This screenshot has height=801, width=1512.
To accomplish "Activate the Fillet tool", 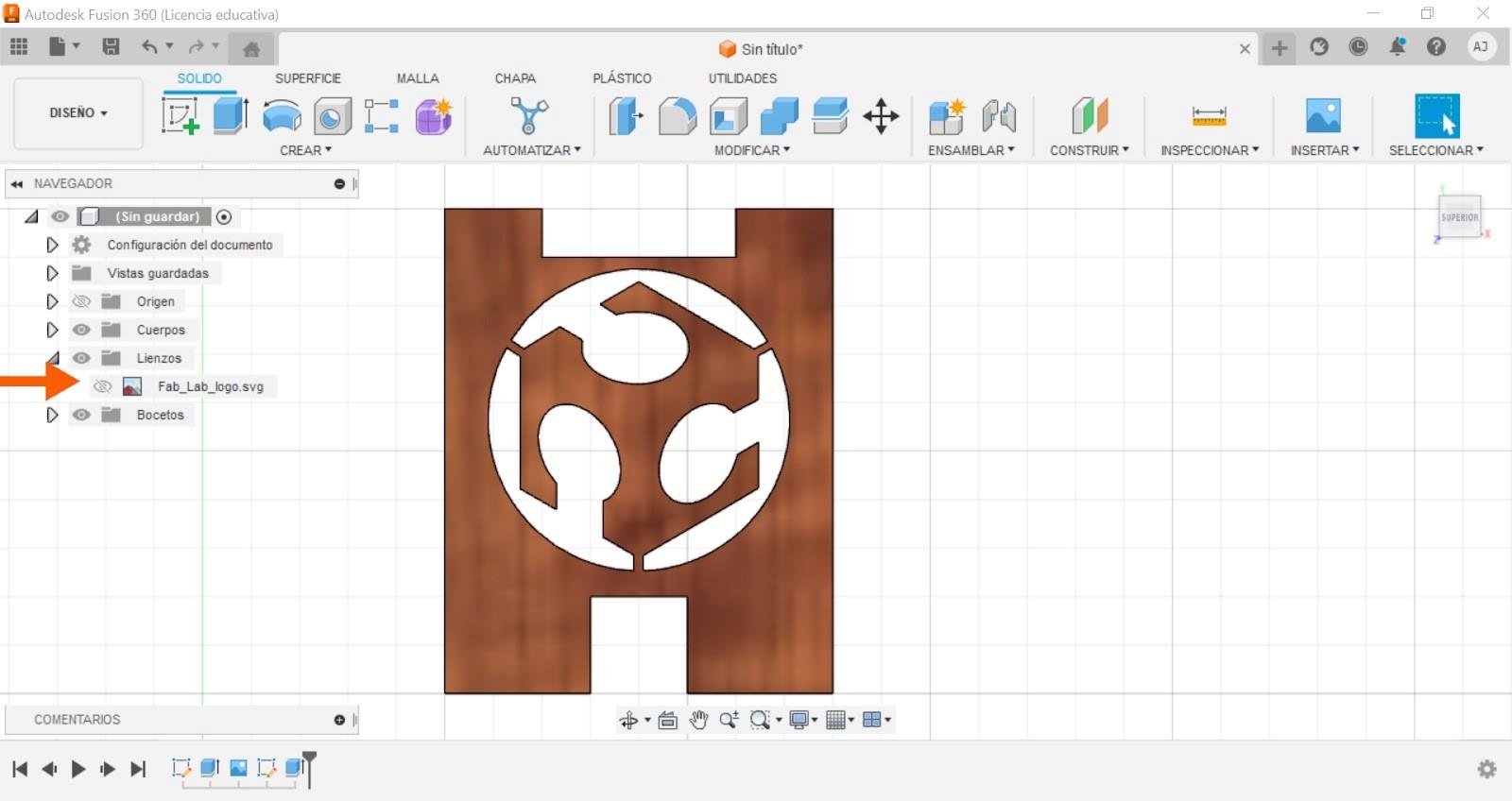I will pyautogui.click(x=677, y=116).
